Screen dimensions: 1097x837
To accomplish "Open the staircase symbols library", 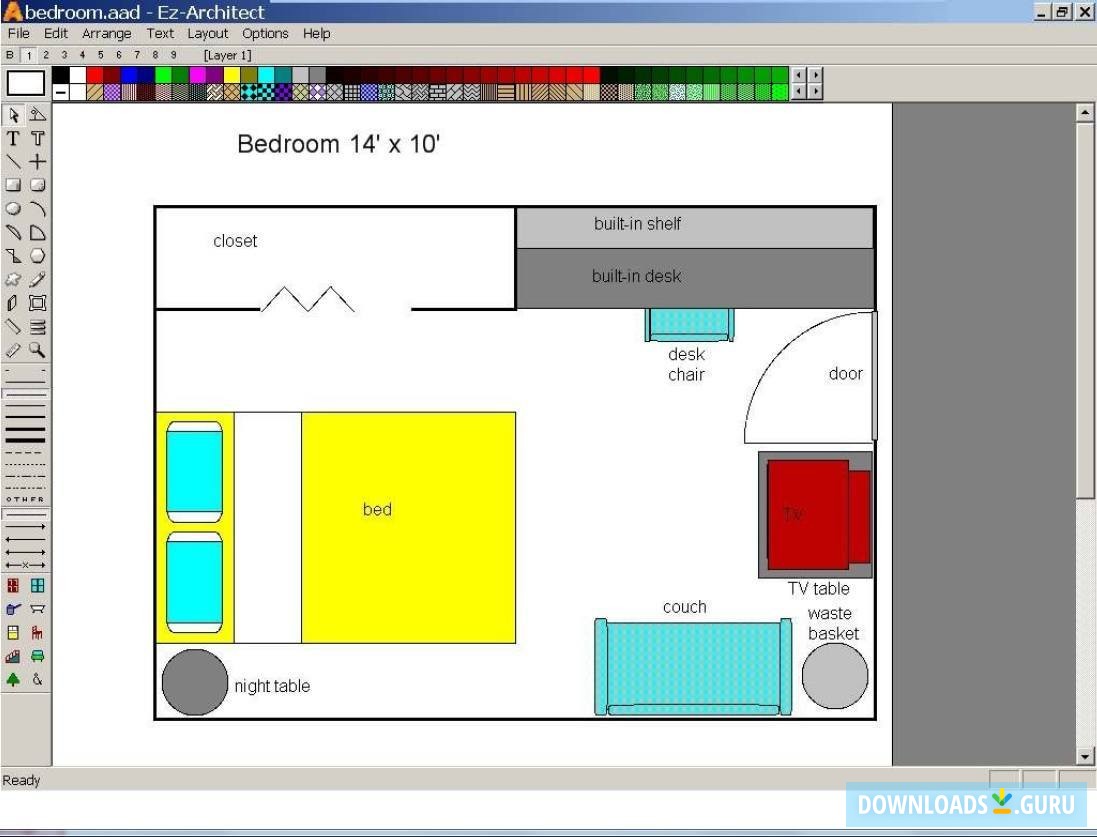I will pyautogui.click(x=13, y=656).
